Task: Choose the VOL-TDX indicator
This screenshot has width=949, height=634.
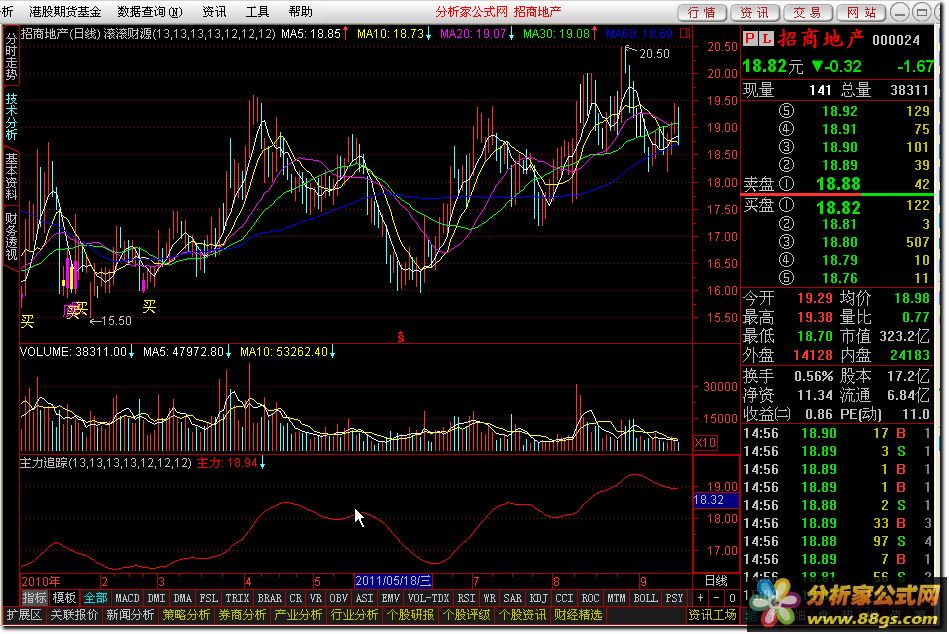Action: 429,598
